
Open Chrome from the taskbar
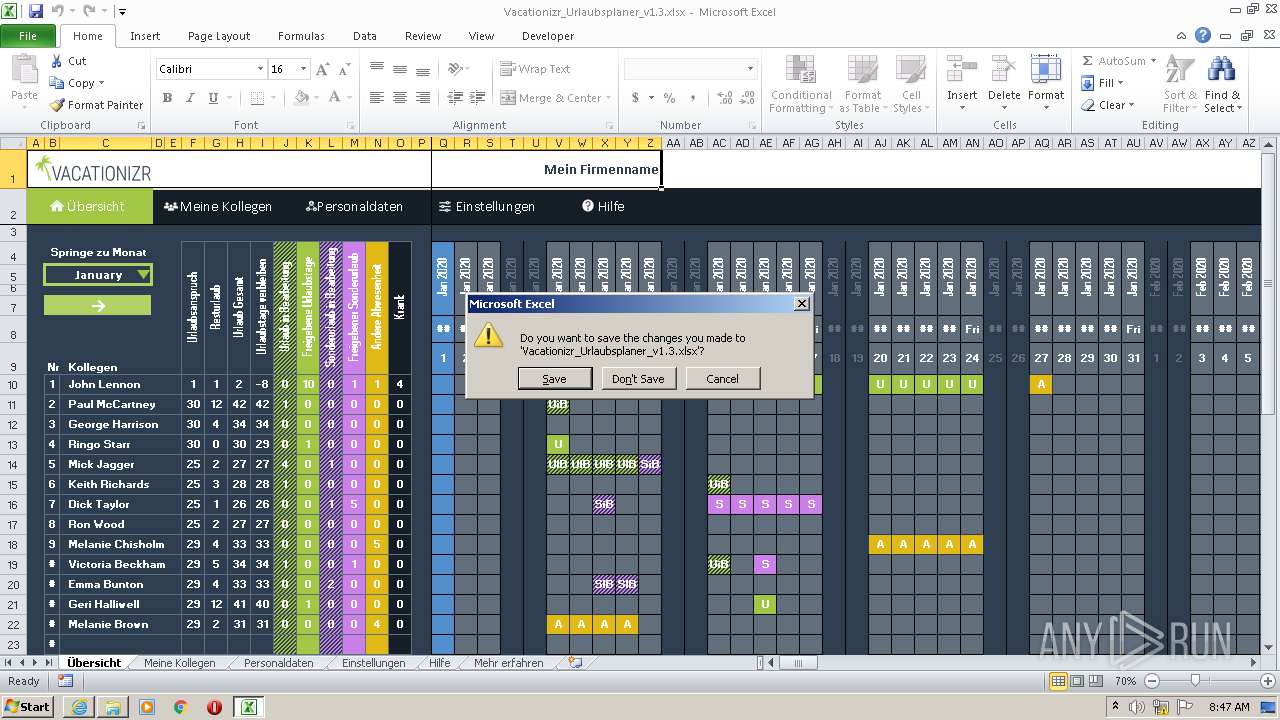(180, 706)
